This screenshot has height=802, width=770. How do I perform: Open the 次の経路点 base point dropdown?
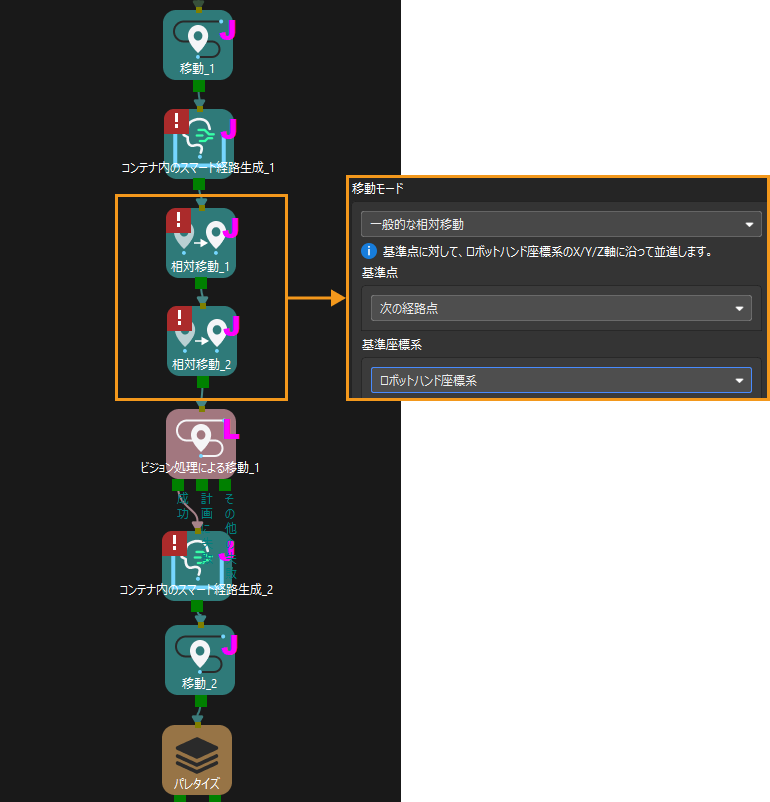(x=561, y=308)
